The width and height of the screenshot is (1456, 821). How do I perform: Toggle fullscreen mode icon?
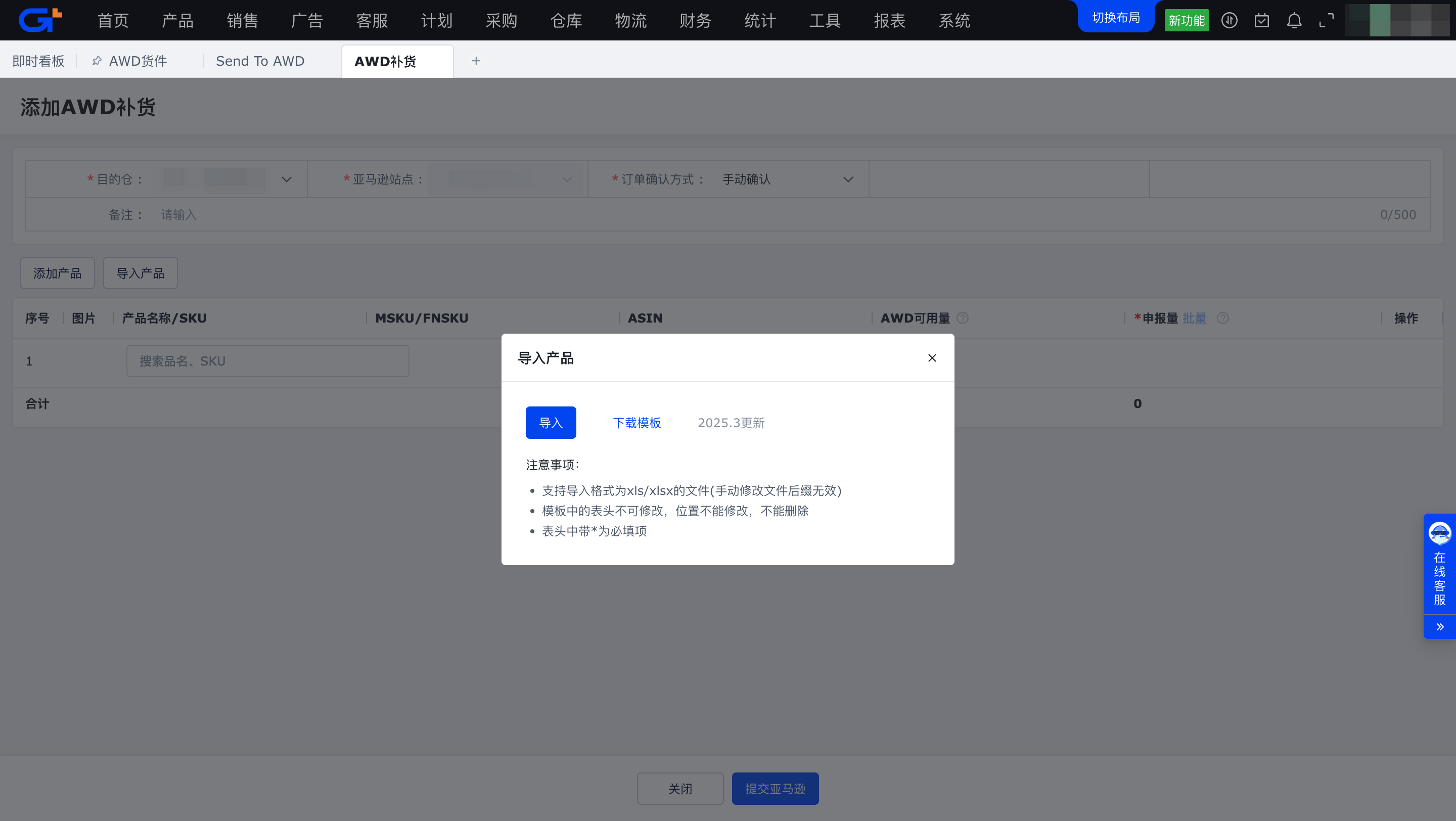1327,20
